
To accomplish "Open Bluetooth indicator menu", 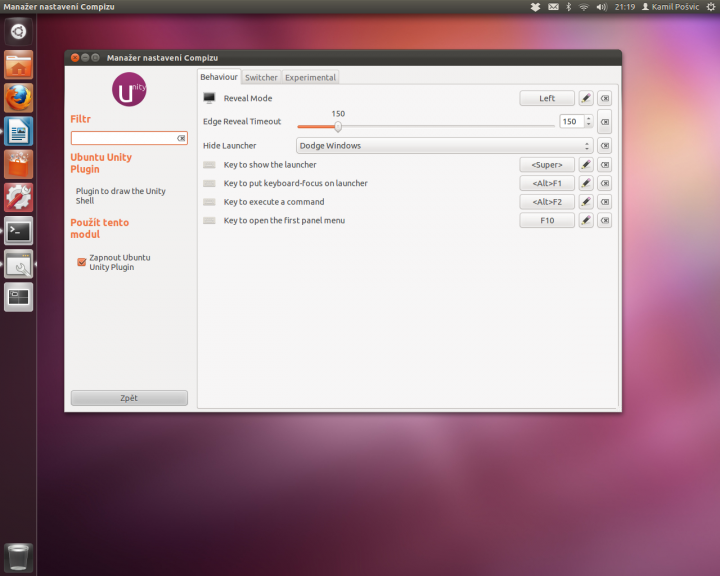I will pyautogui.click(x=568, y=7).
